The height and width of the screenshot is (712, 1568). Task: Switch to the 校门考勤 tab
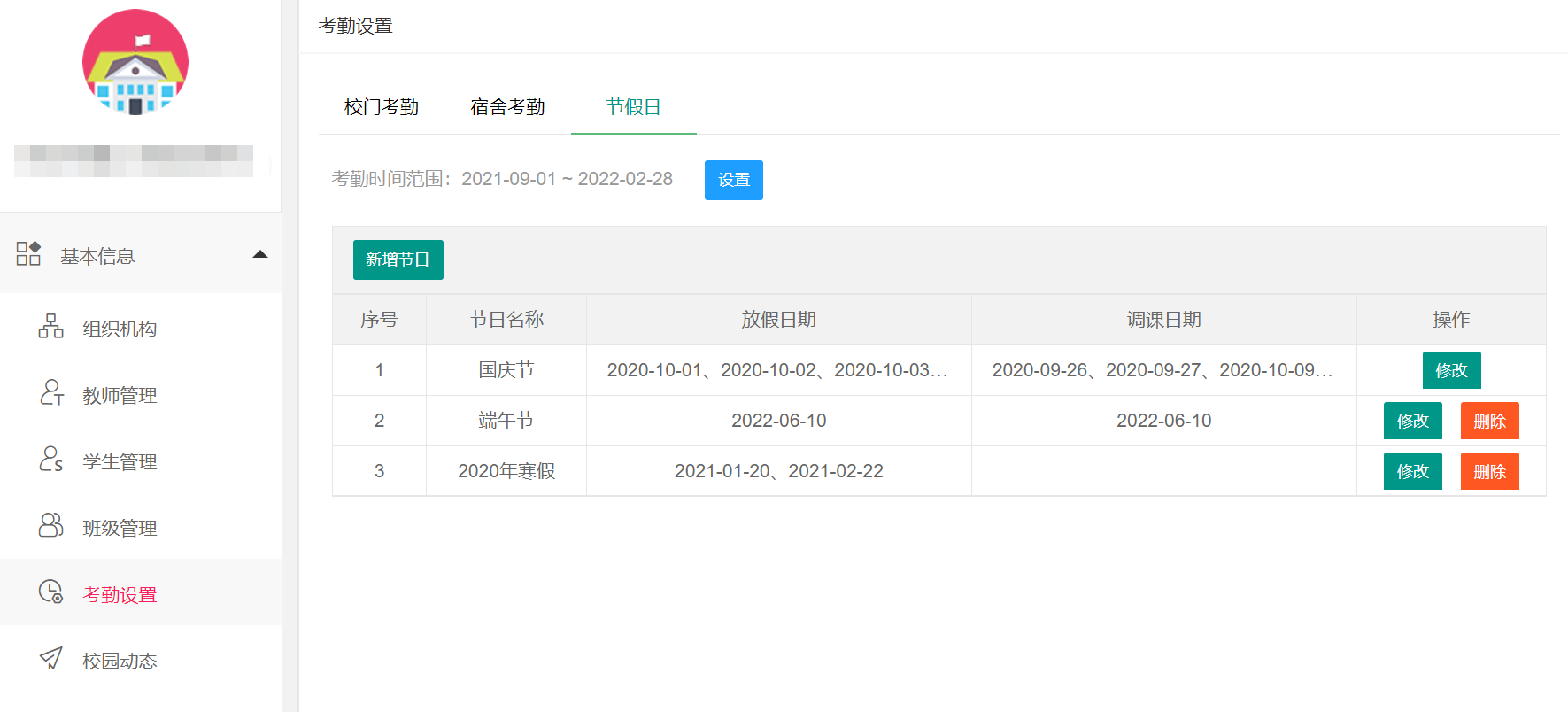pos(382,107)
